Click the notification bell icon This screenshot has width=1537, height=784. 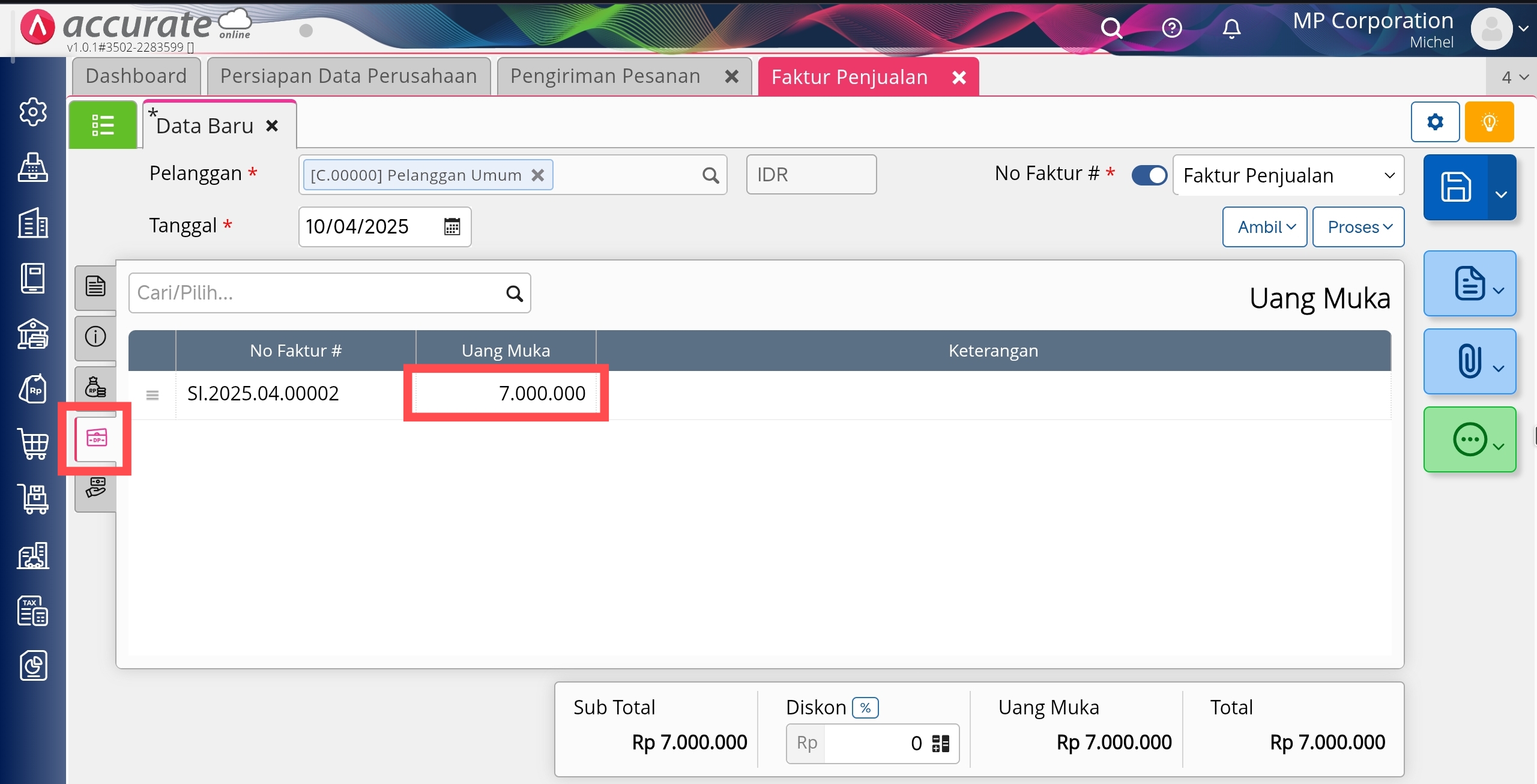[x=1231, y=28]
